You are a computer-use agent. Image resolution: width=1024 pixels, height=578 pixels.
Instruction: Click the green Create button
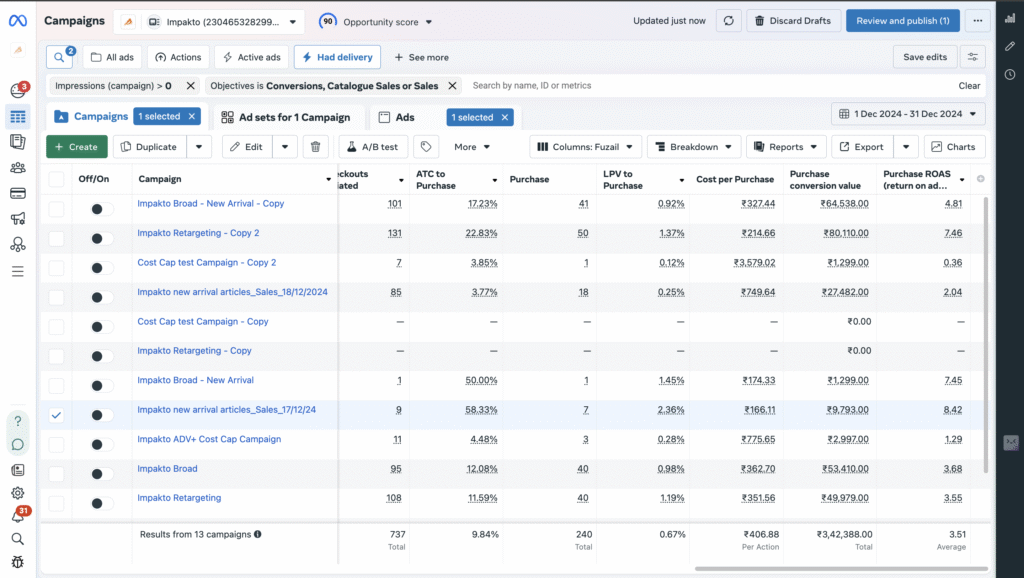pyautogui.click(x=76, y=147)
